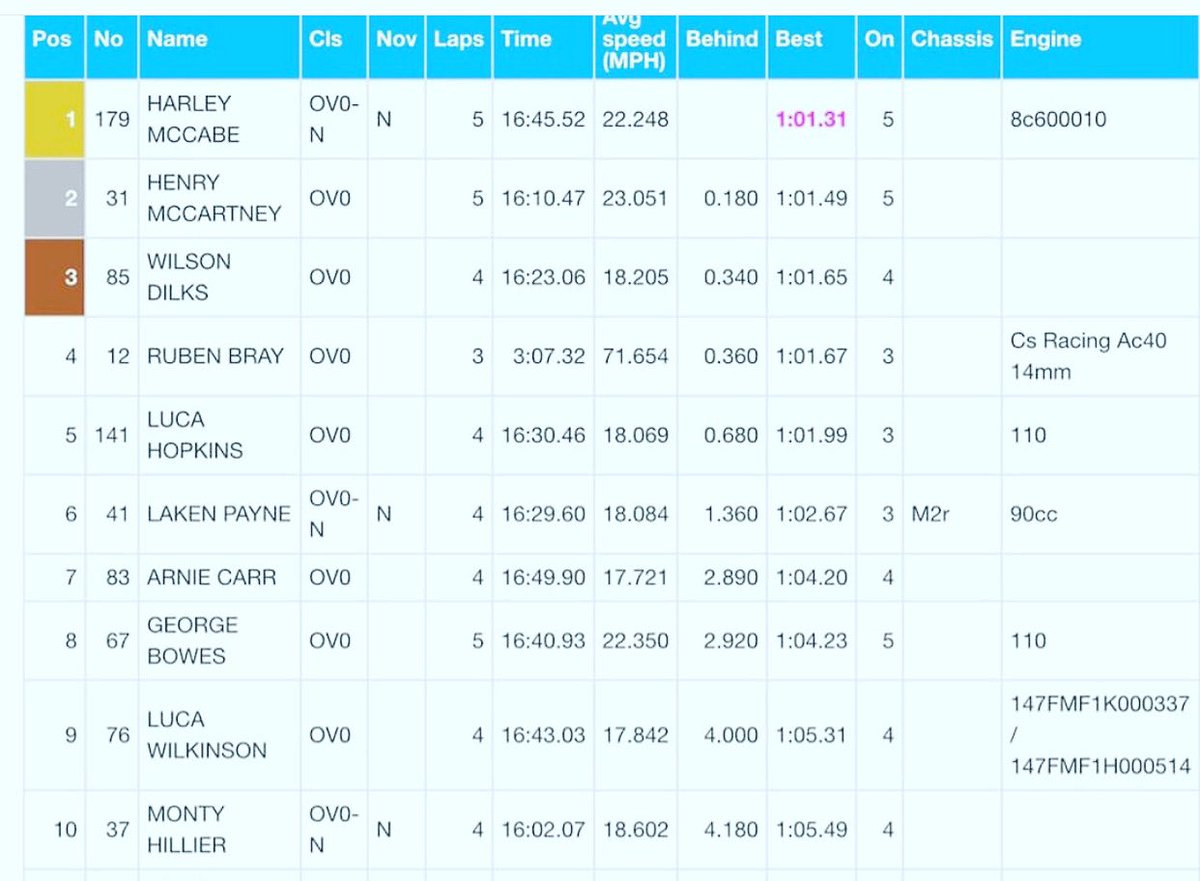Click behind gap 4.000
The image size is (1200, 881).
pos(731,735)
